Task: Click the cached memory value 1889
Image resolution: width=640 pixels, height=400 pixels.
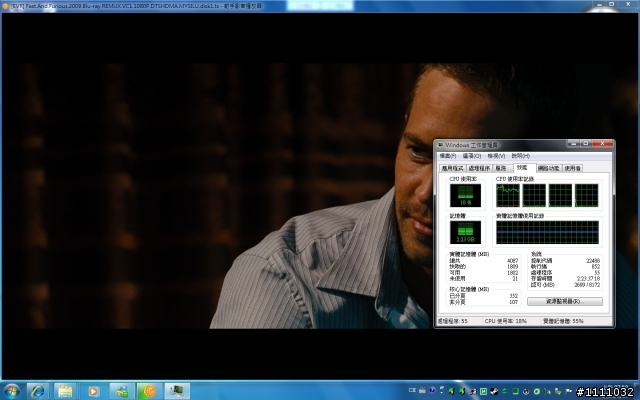Action: pos(512,267)
